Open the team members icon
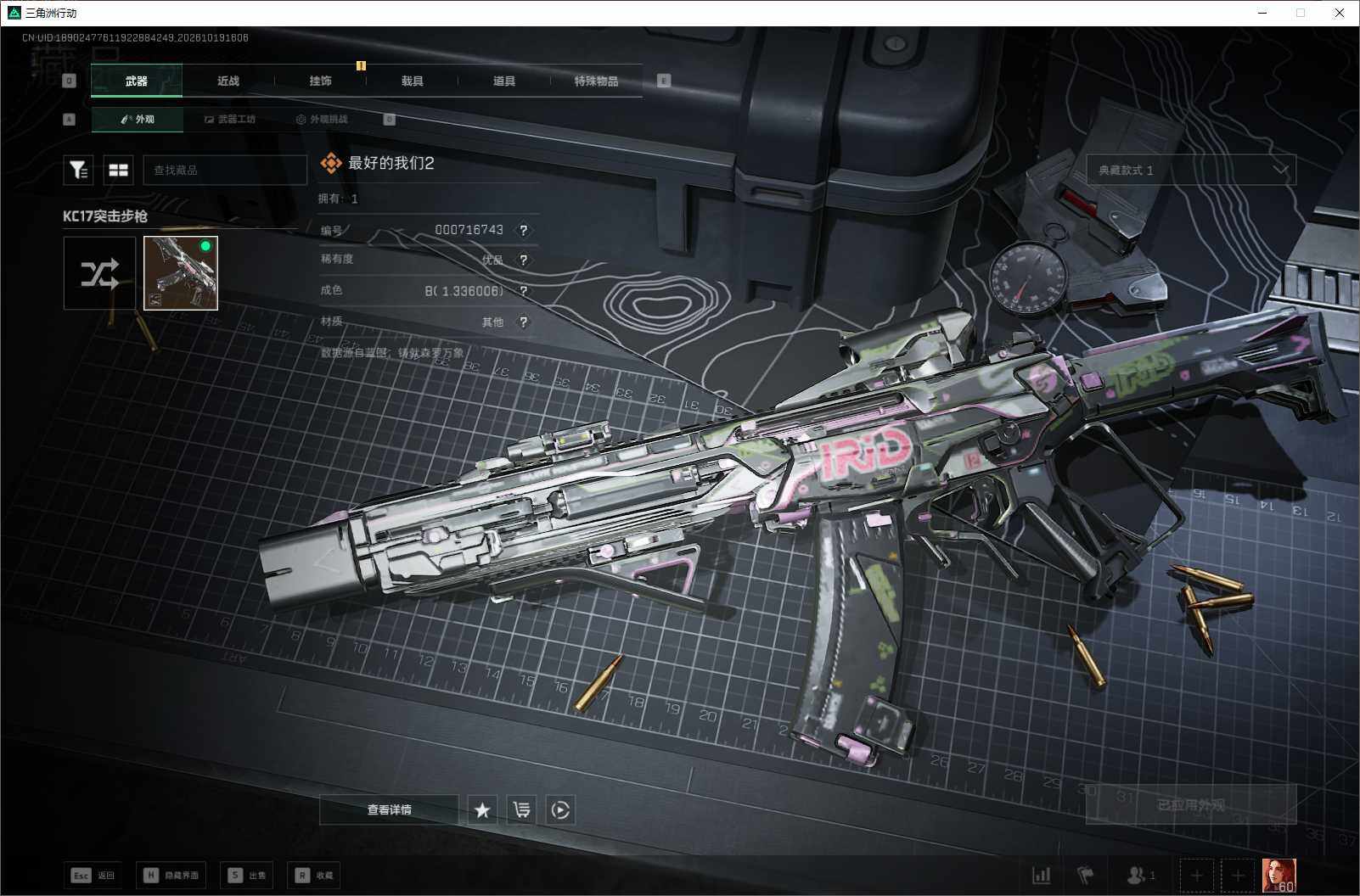1360x896 pixels. [x=1140, y=875]
